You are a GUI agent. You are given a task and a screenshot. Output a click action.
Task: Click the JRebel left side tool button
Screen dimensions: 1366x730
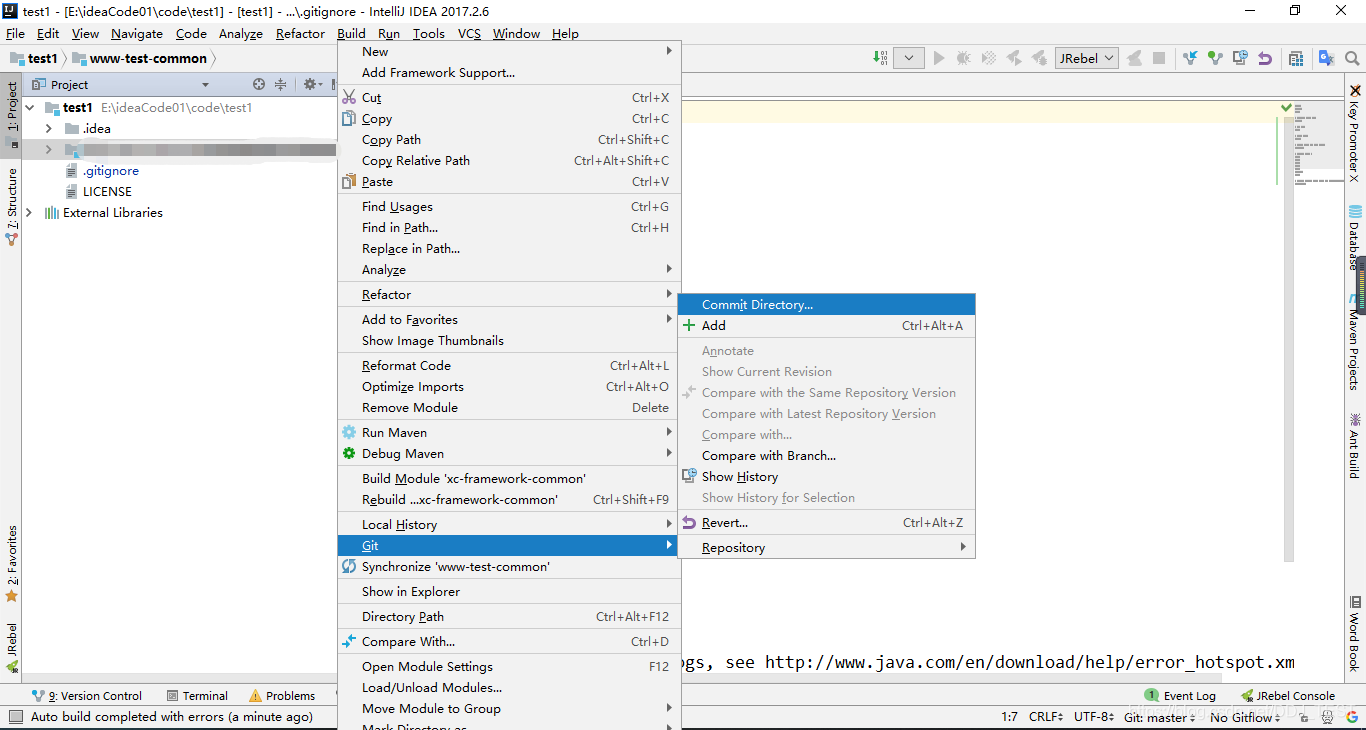[12, 646]
